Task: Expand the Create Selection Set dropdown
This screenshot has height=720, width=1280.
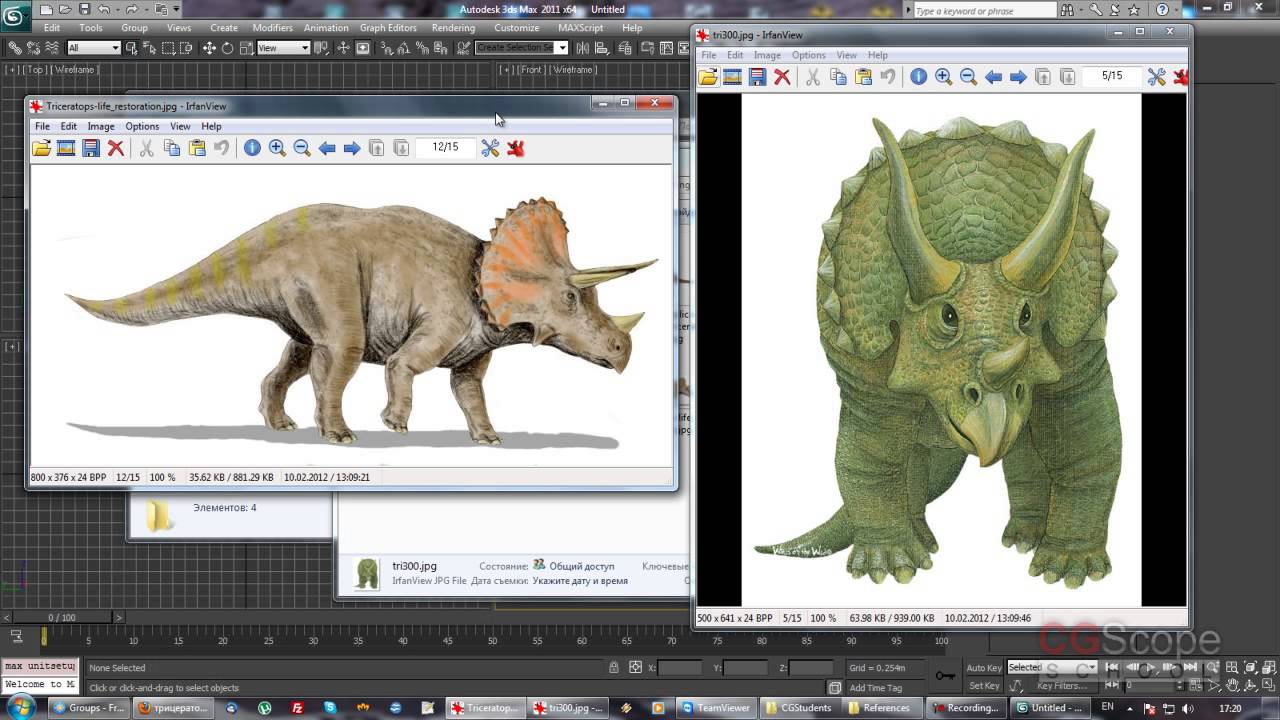Action: [x=562, y=48]
